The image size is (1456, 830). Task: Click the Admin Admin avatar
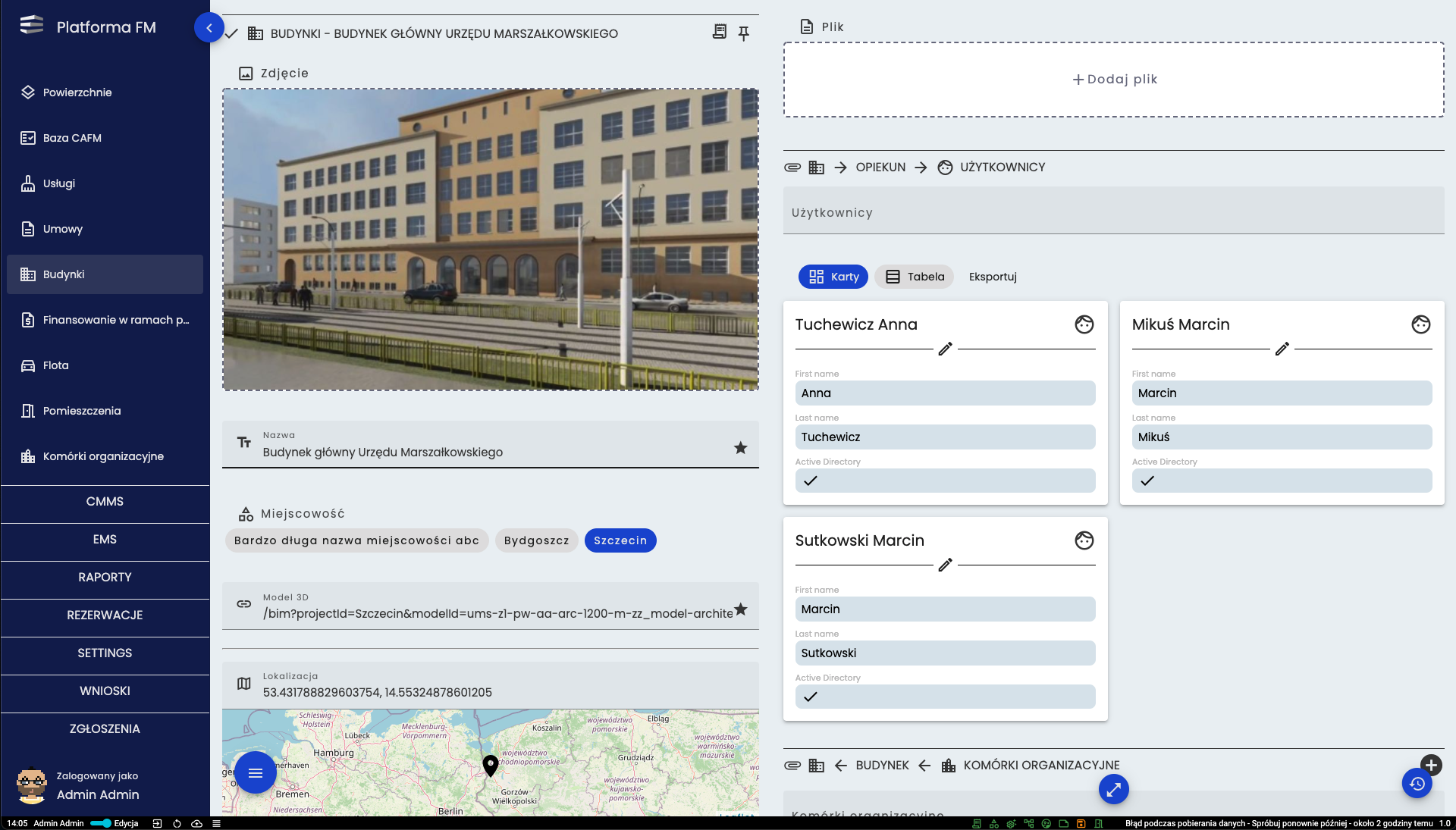(31, 786)
